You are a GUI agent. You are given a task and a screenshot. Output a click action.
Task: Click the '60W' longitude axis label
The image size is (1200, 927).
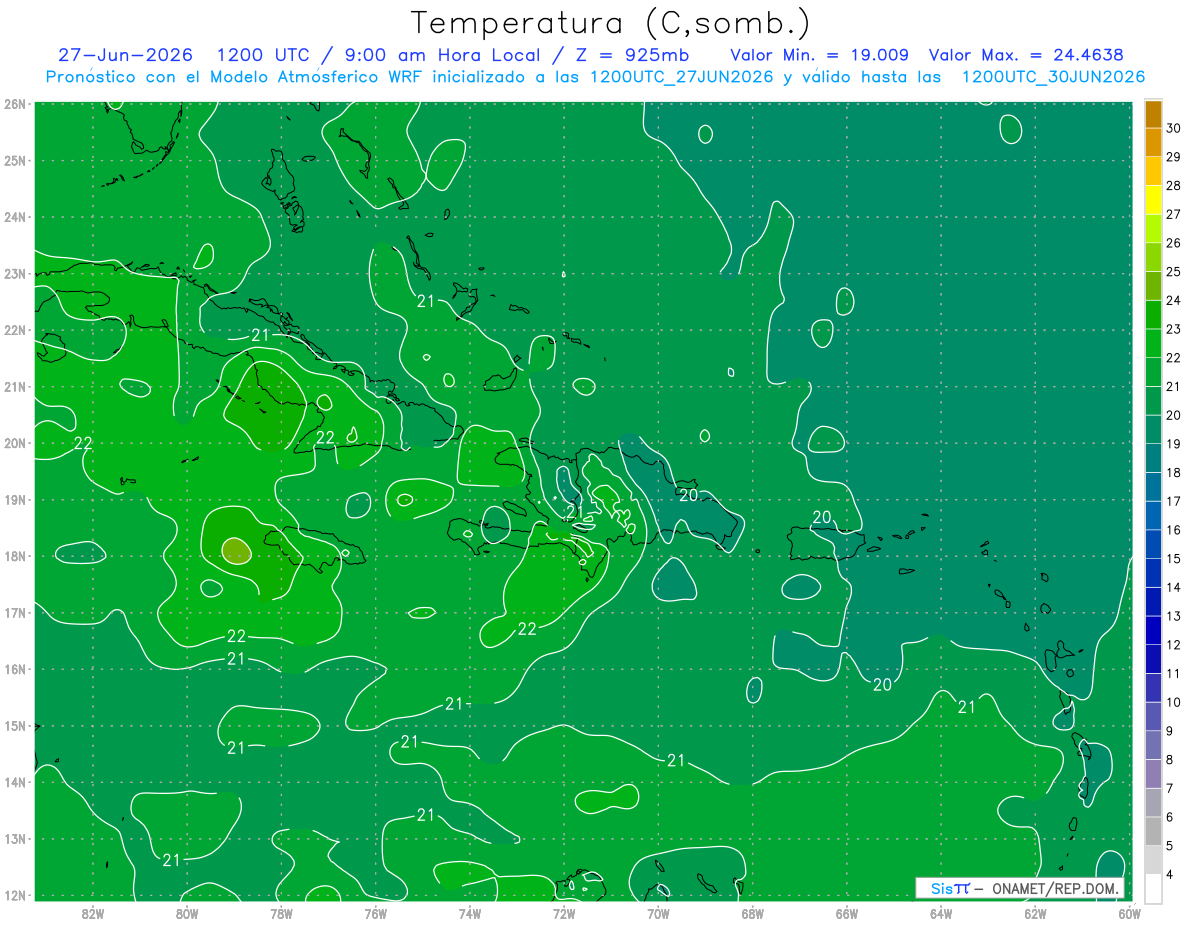pyautogui.click(x=1129, y=913)
